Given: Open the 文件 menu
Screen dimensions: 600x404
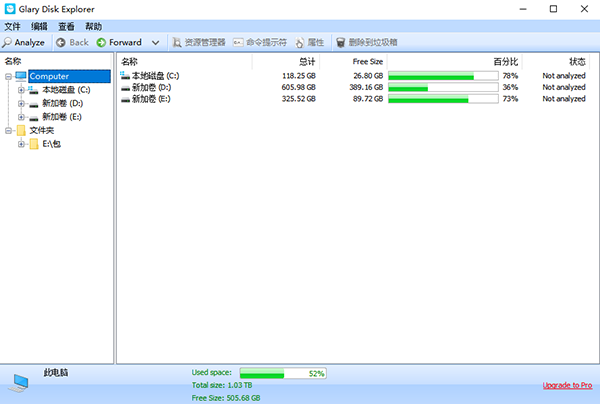Looking at the screenshot, I should pyautogui.click(x=12, y=26).
